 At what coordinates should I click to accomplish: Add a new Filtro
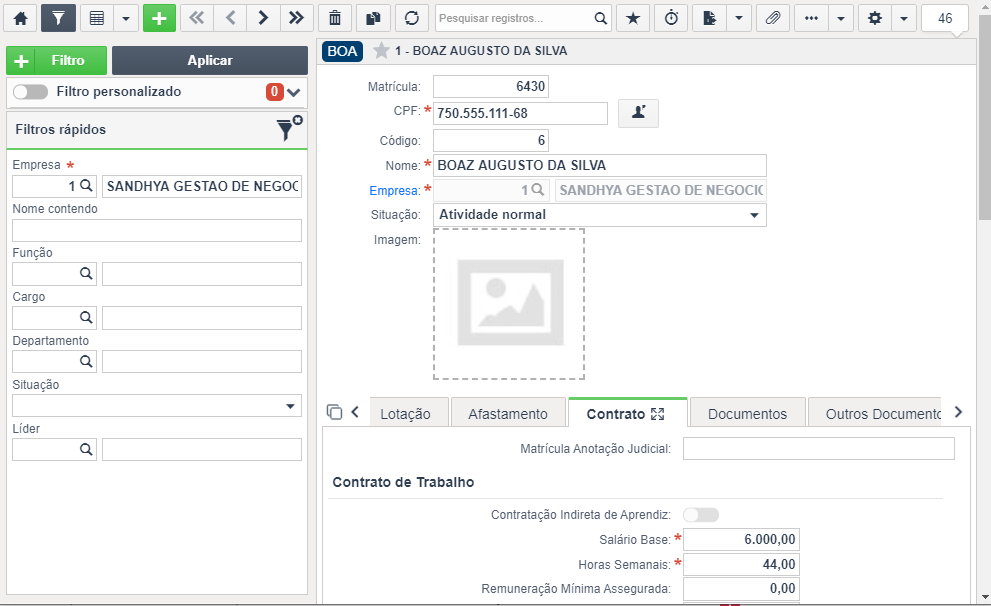point(56,61)
